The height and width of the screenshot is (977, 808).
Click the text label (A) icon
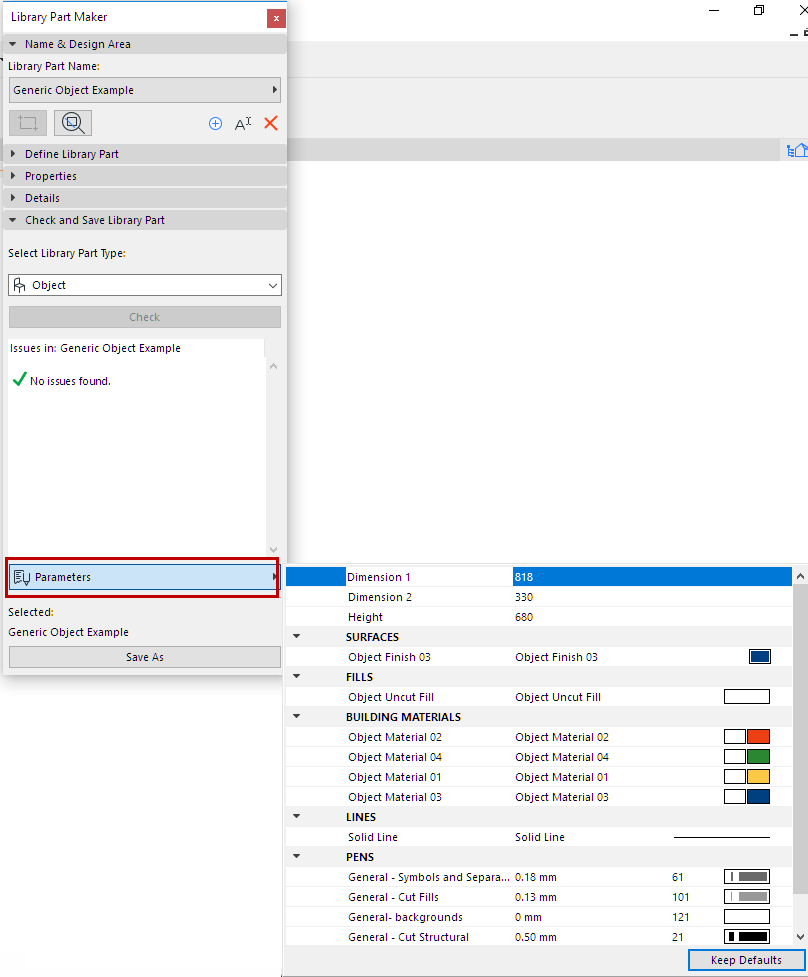coord(243,123)
